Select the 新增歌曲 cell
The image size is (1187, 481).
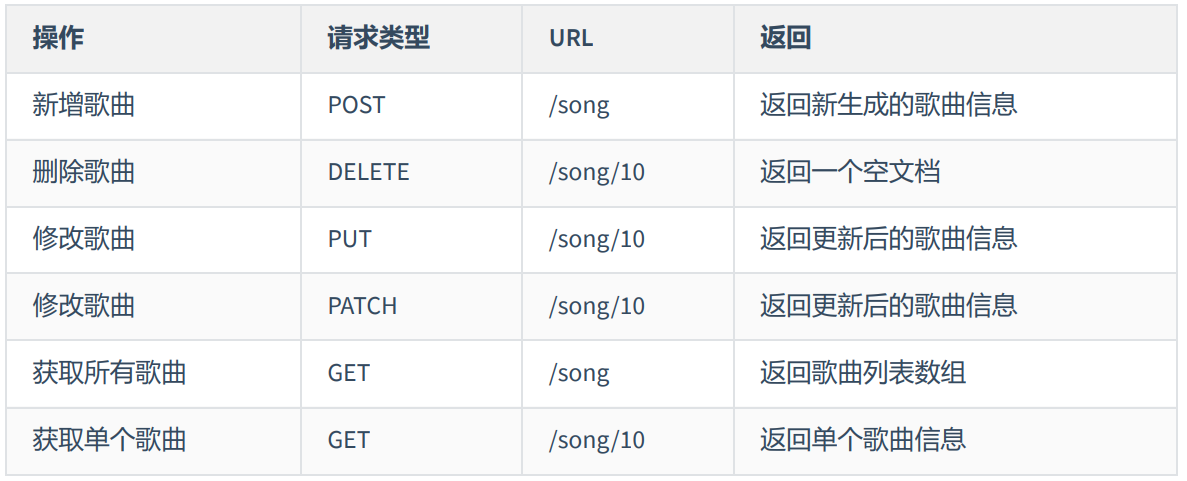(x=84, y=105)
